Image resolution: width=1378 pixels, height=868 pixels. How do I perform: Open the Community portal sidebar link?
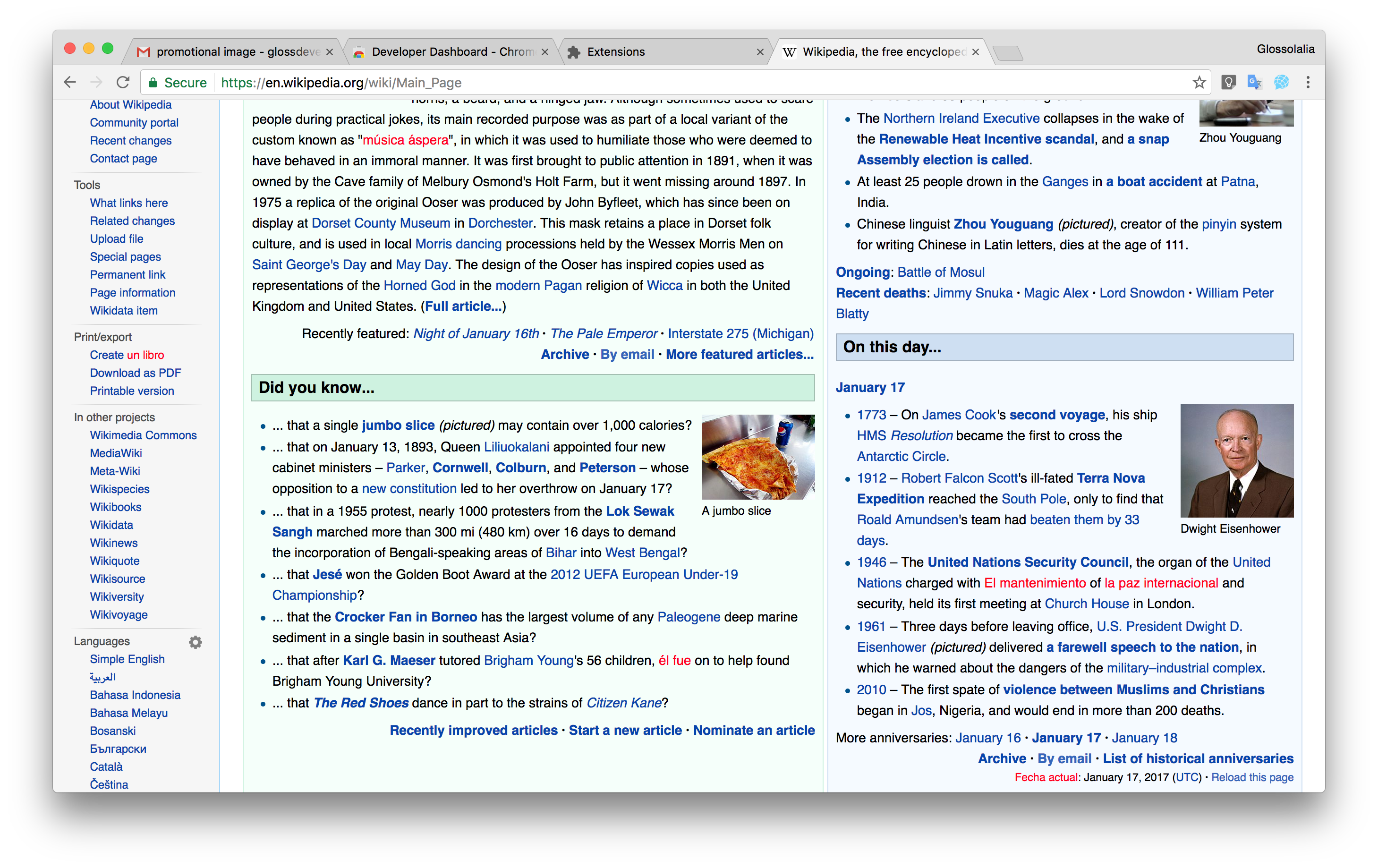pyautogui.click(x=134, y=123)
